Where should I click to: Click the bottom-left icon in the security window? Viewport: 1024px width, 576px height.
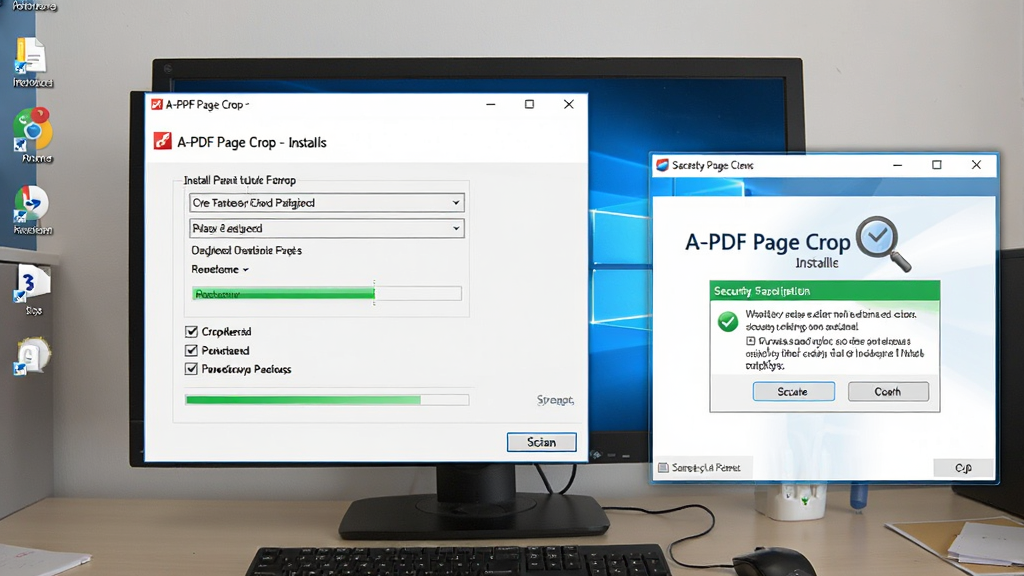(664, 468)
